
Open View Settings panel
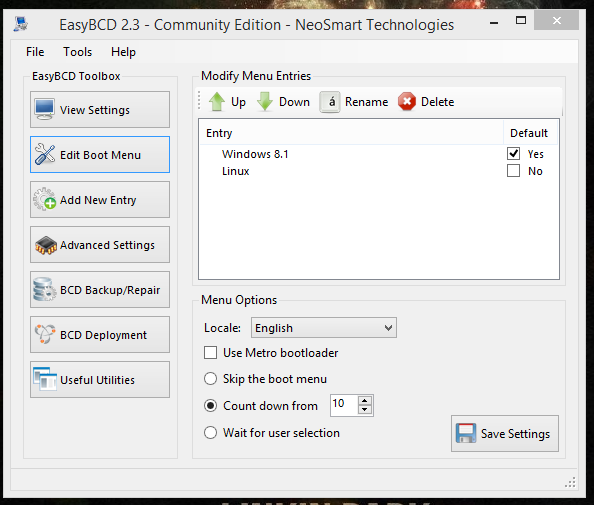[100, 109]
